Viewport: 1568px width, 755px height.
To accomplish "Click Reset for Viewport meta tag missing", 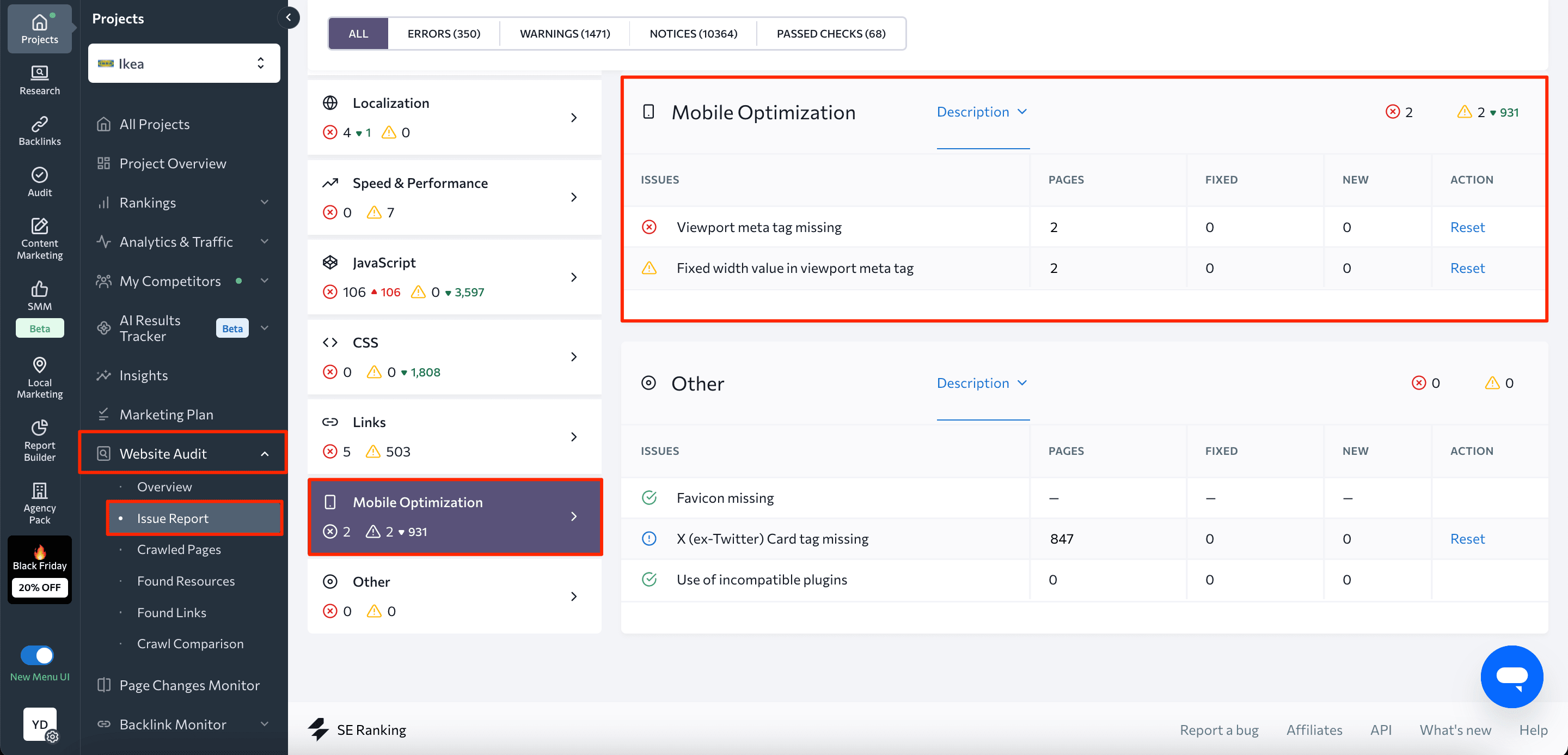I will (x=1468, y=227).
